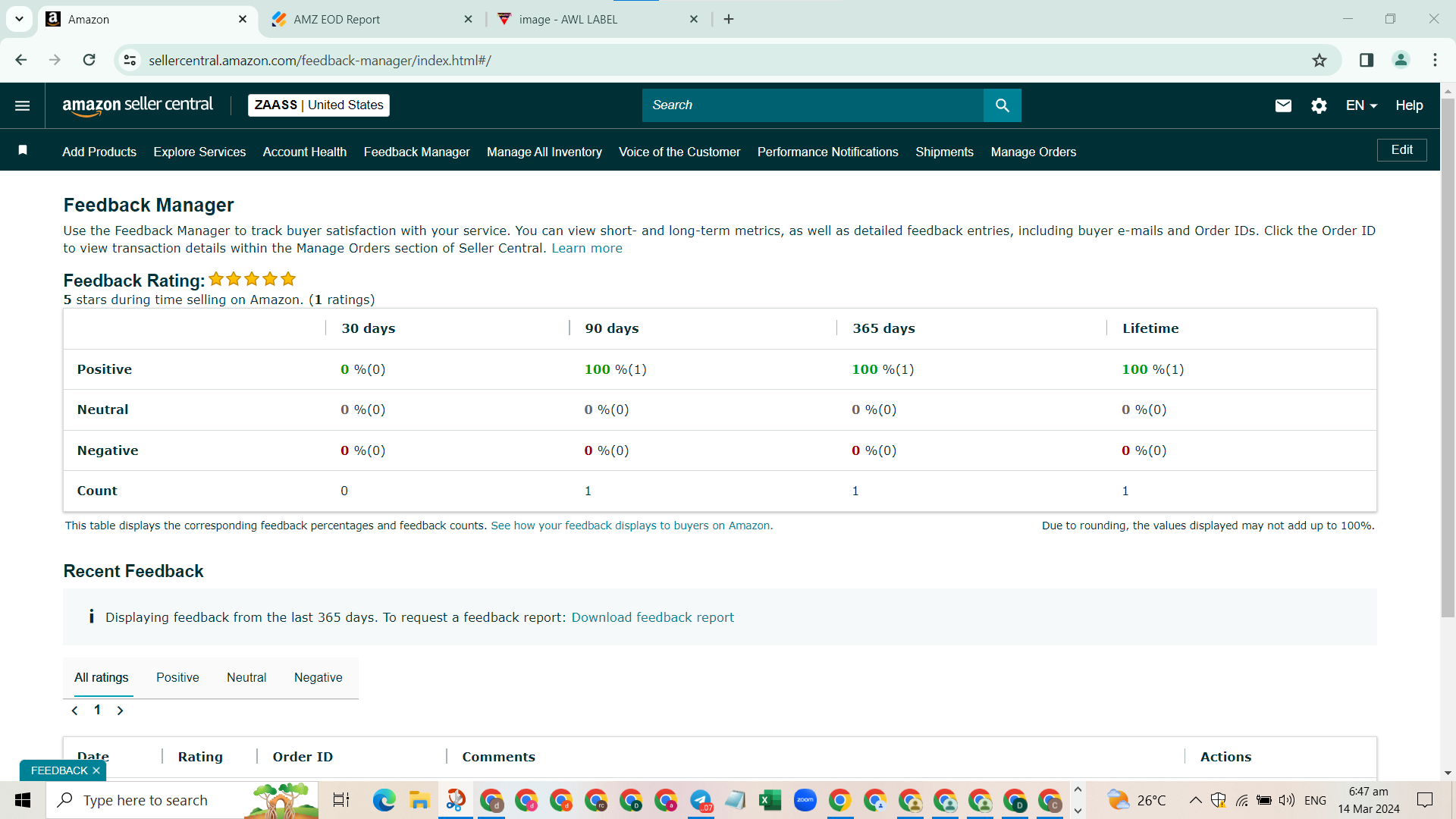Open the EN language dropdown
The width and height of the screenshot is (1456, 819).
pos(1361,105)
